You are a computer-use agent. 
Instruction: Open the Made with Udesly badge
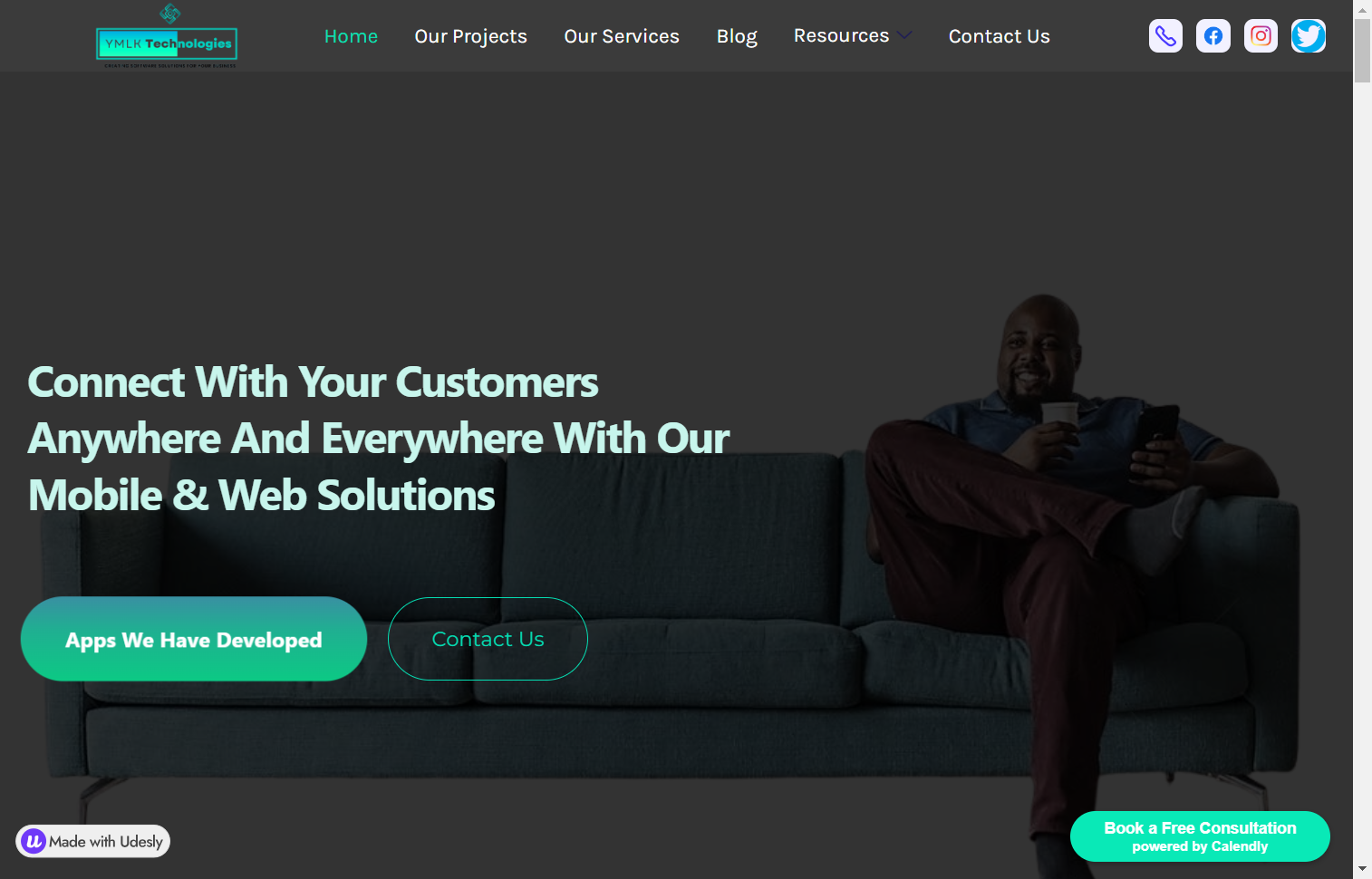(93, 841)
